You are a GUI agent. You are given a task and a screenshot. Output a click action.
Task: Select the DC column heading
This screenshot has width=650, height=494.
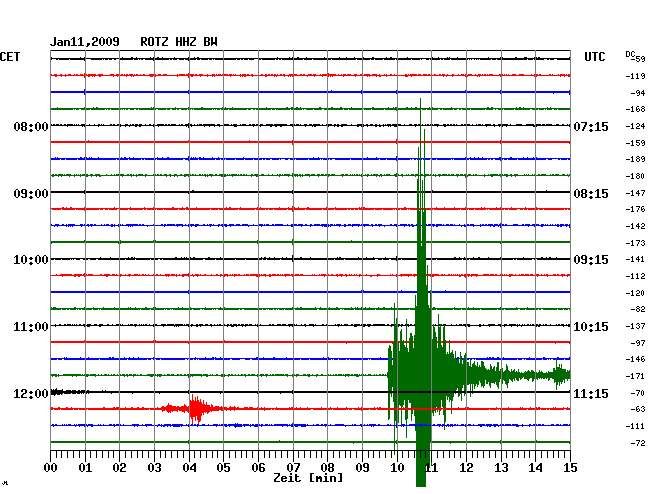tap(630, 54)
